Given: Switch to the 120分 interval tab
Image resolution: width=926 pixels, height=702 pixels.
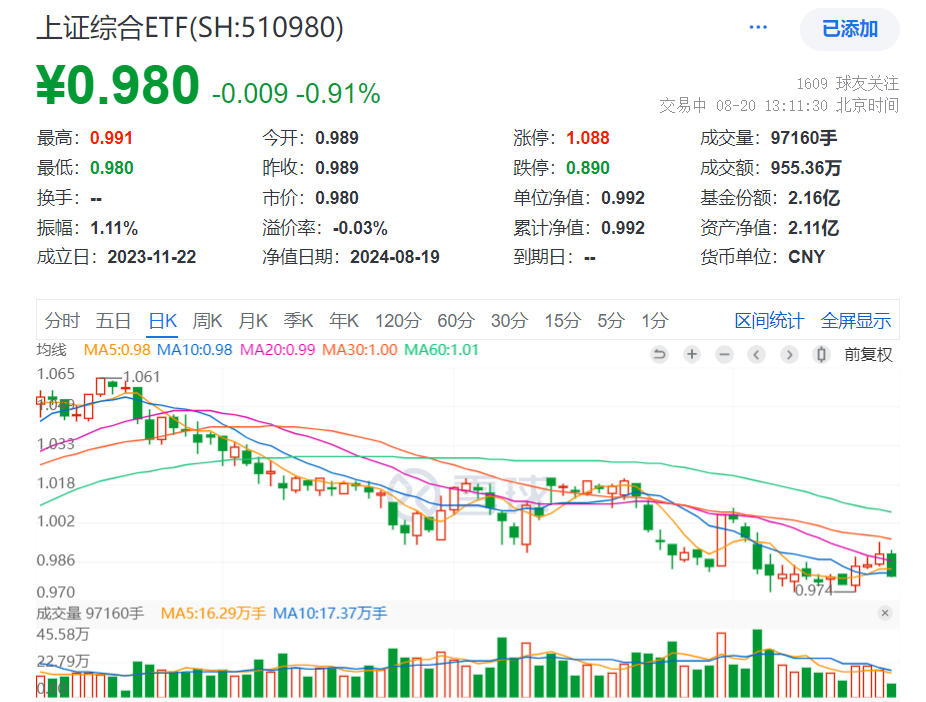Looking at the screenshot, I should [398, 321].
